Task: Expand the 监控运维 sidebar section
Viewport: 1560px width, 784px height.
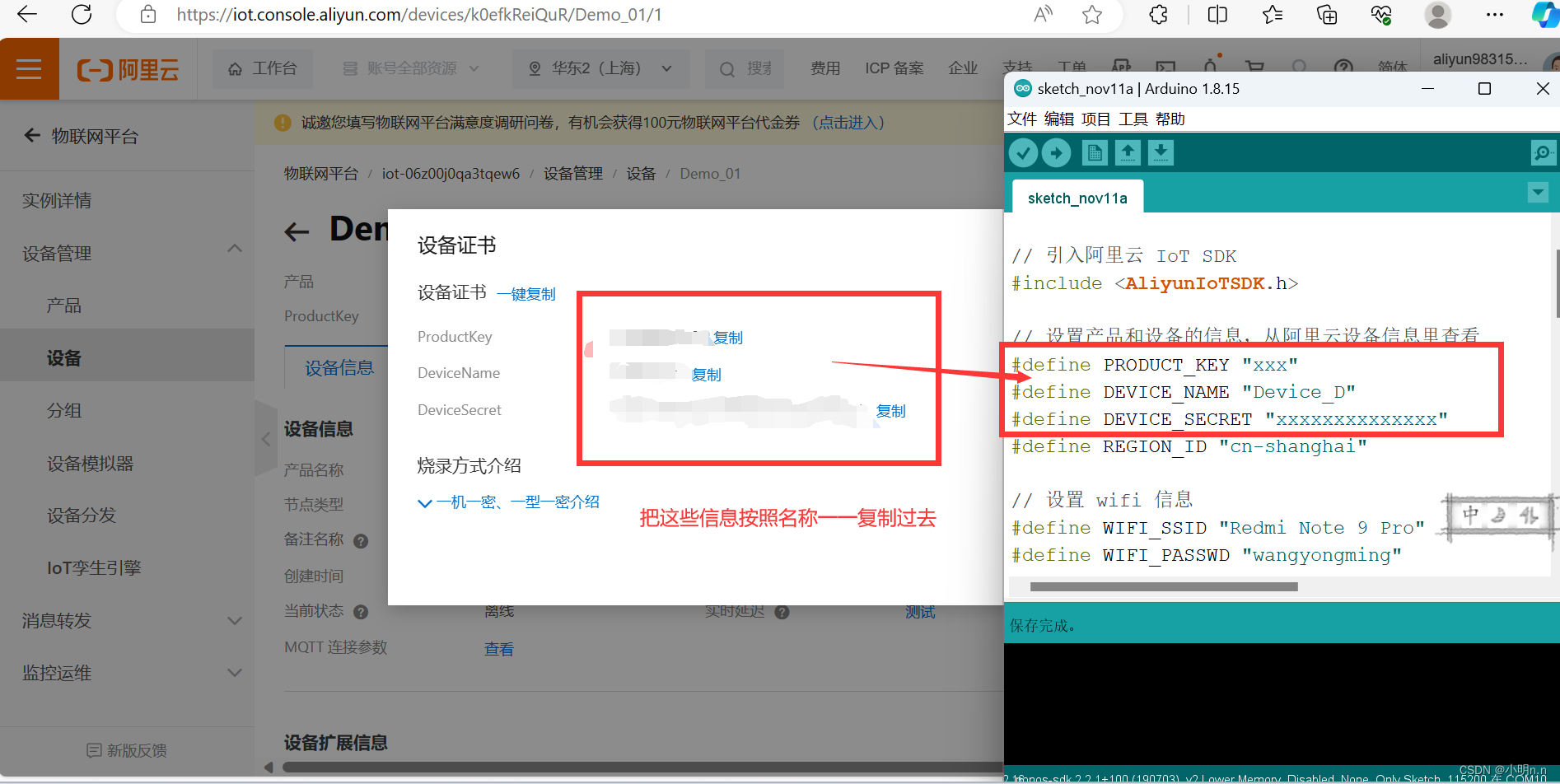Action: 235,673
